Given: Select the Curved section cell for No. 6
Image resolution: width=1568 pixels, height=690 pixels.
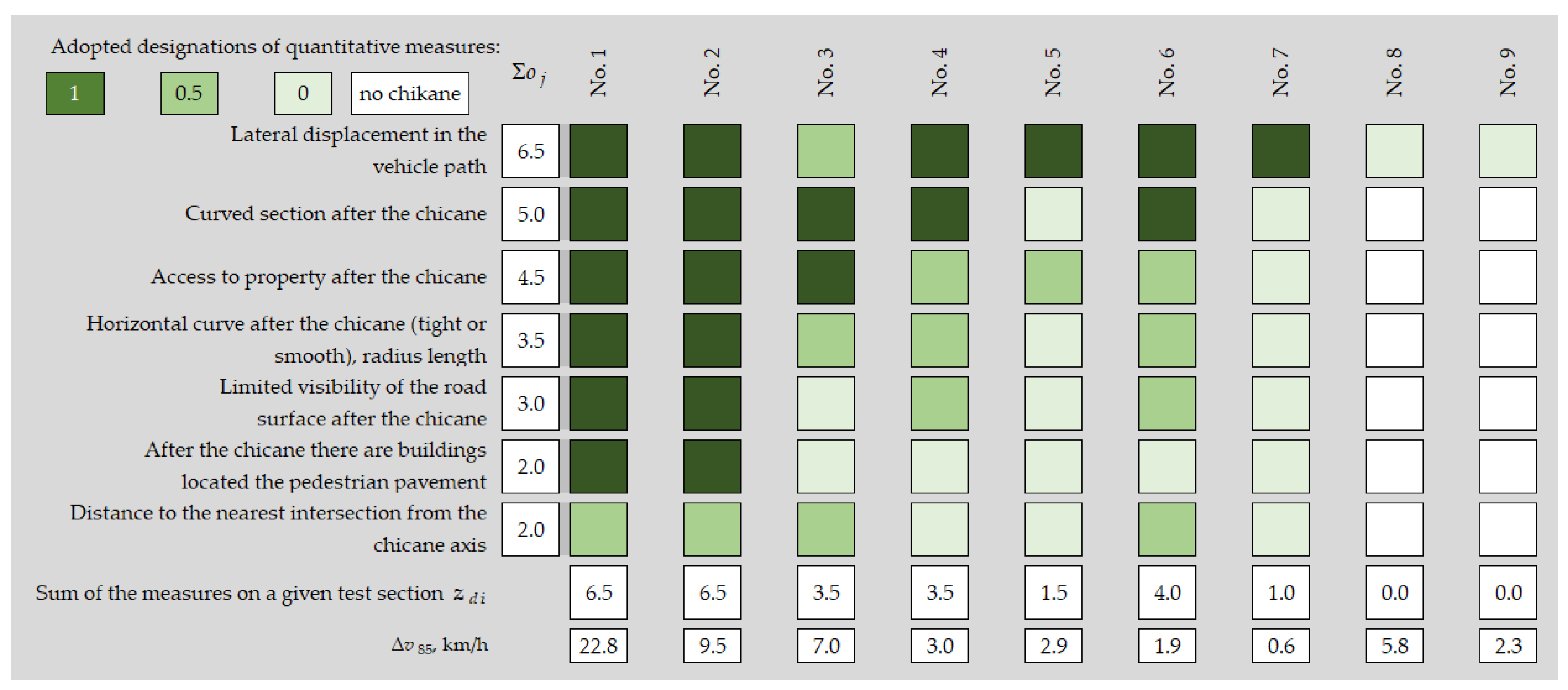Looking at the screenshot, I should point(1167,214).
